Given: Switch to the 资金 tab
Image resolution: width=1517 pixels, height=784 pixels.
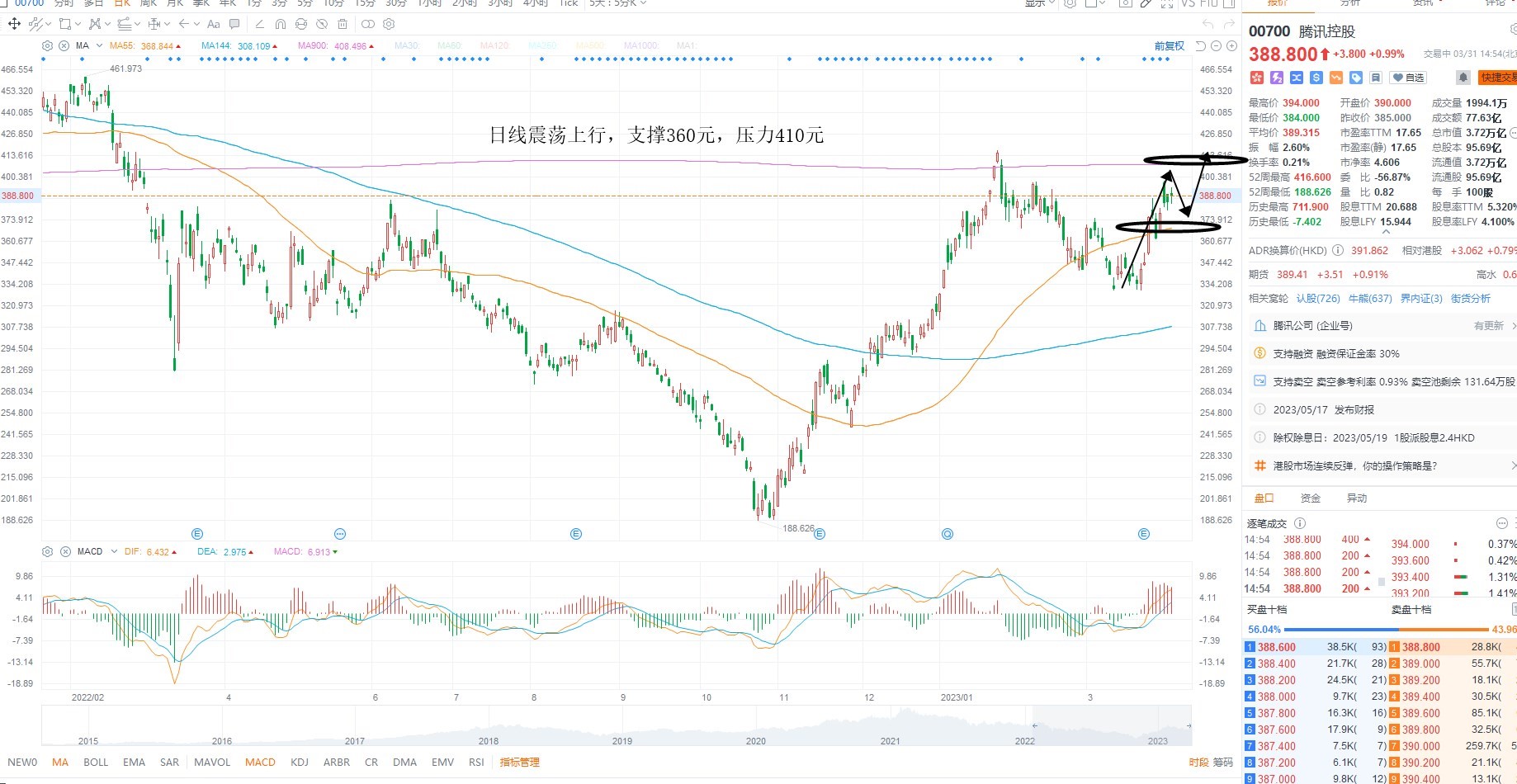Looking at the screenshot, I should pyautogui.click(x=1310, y=498).
